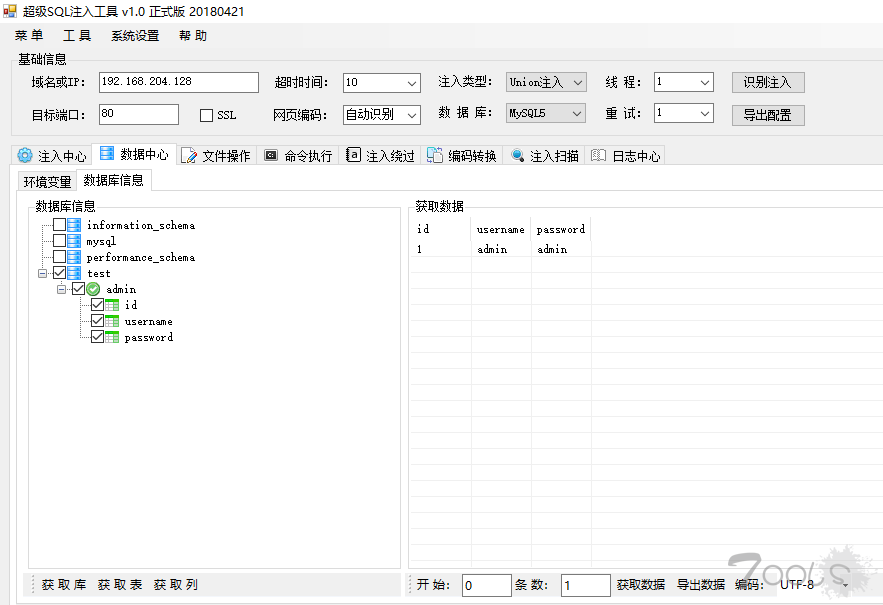The height and width of the screenshot is (605, 883).
Task: Click the 条数 row count input field
Action: point(586,585)
